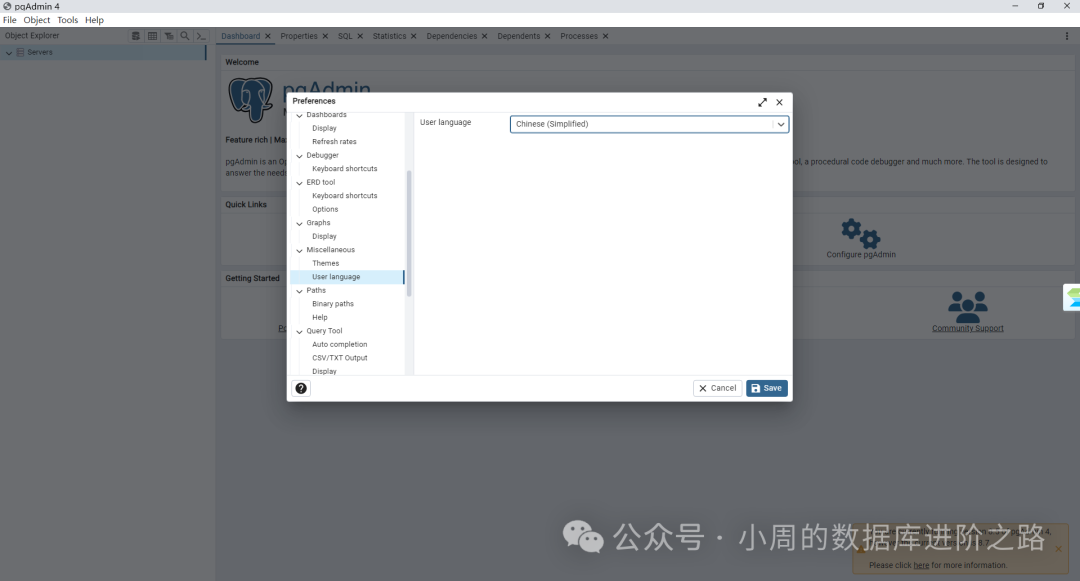Save the language preference
The image size is (1080, 581).
[766, 388]
